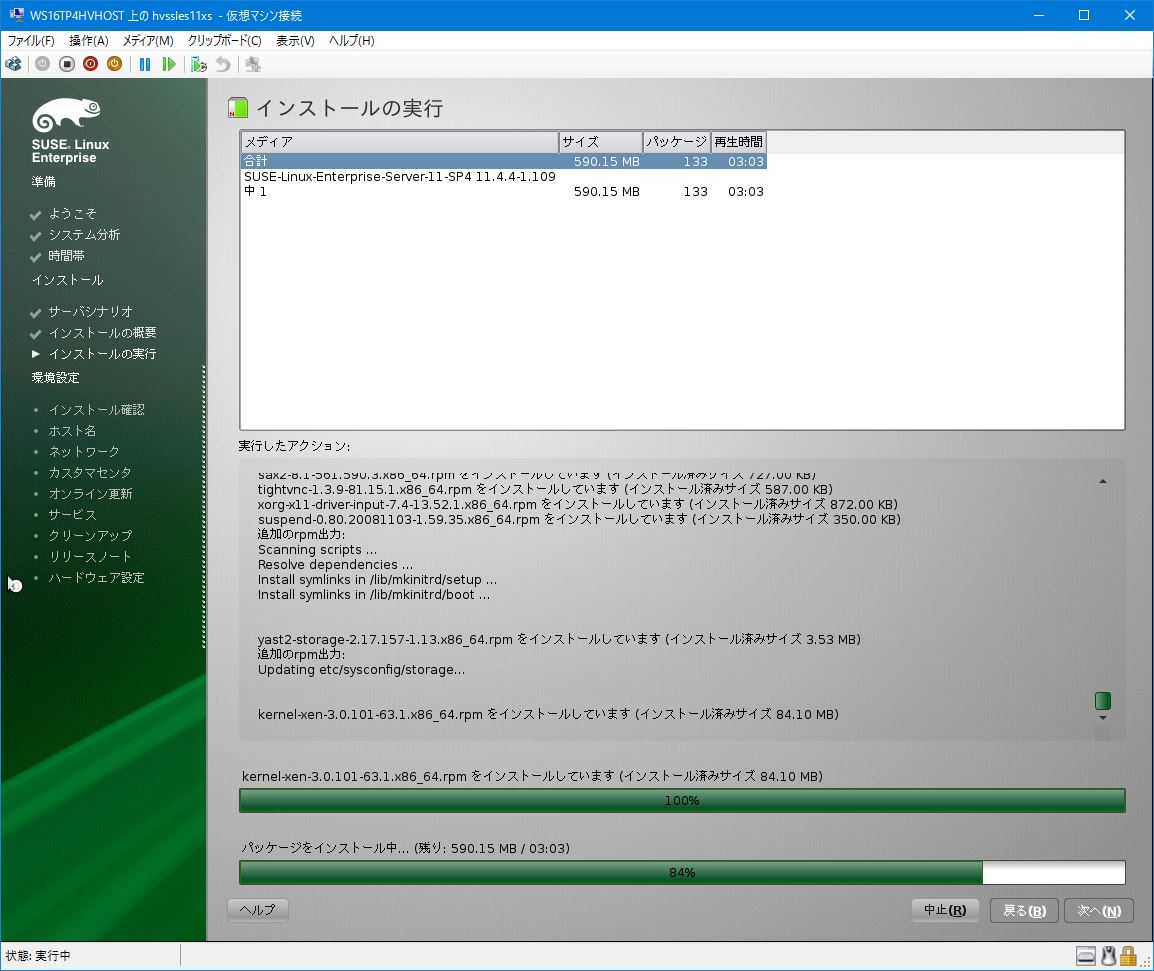Open the 操作(A) menu

pyautogui.click(x=89, y=40)
